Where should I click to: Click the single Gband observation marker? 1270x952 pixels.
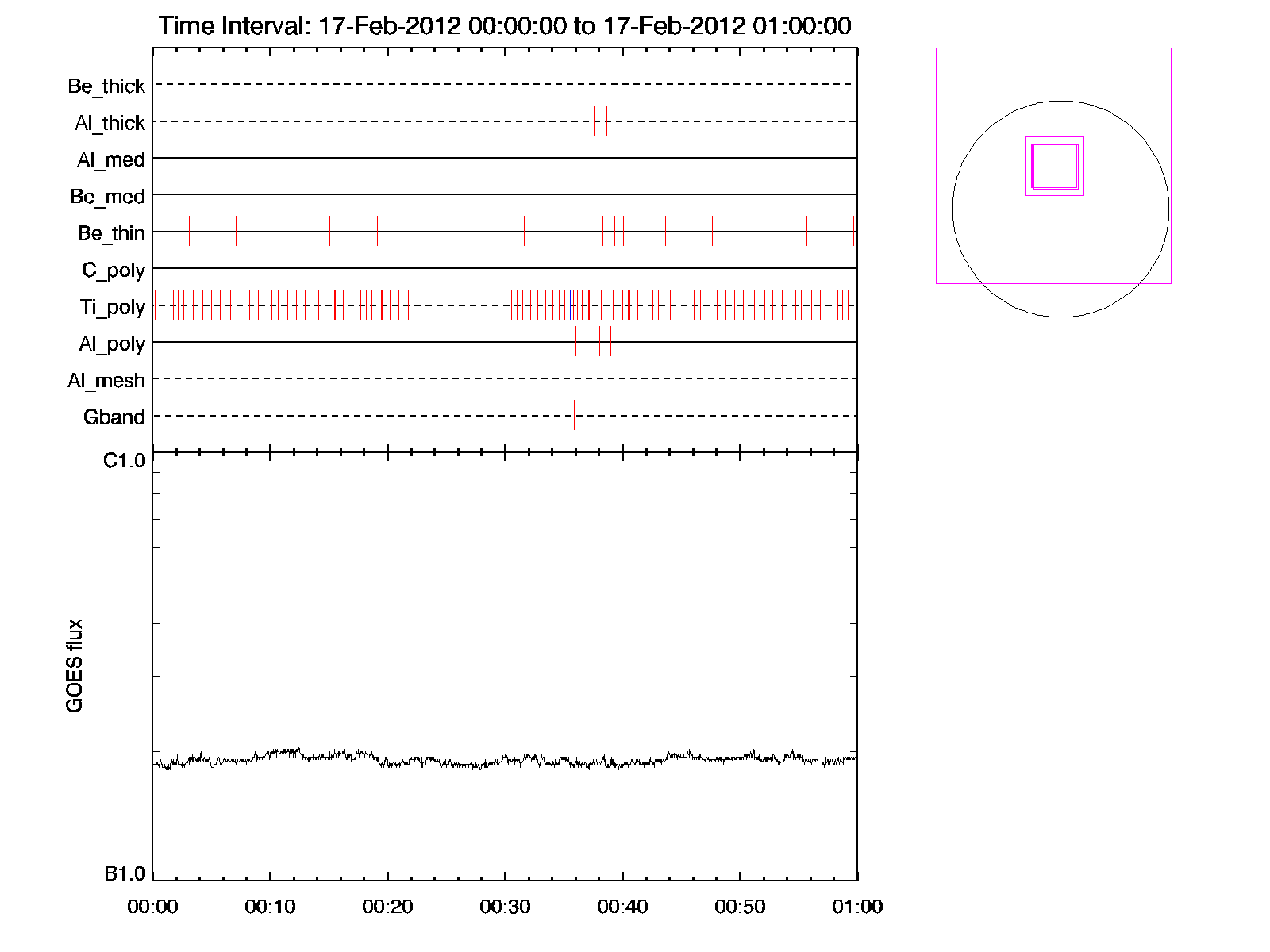(574, 415)
